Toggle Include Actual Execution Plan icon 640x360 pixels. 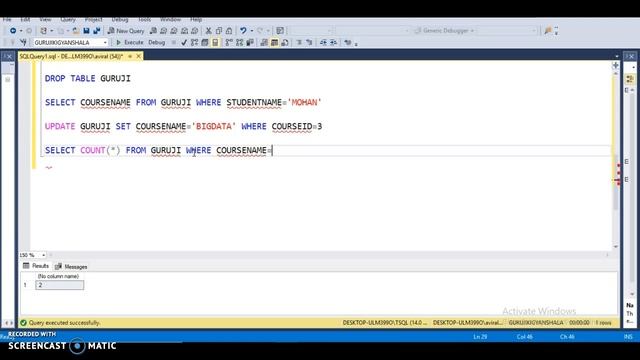[x=229, y=42]
